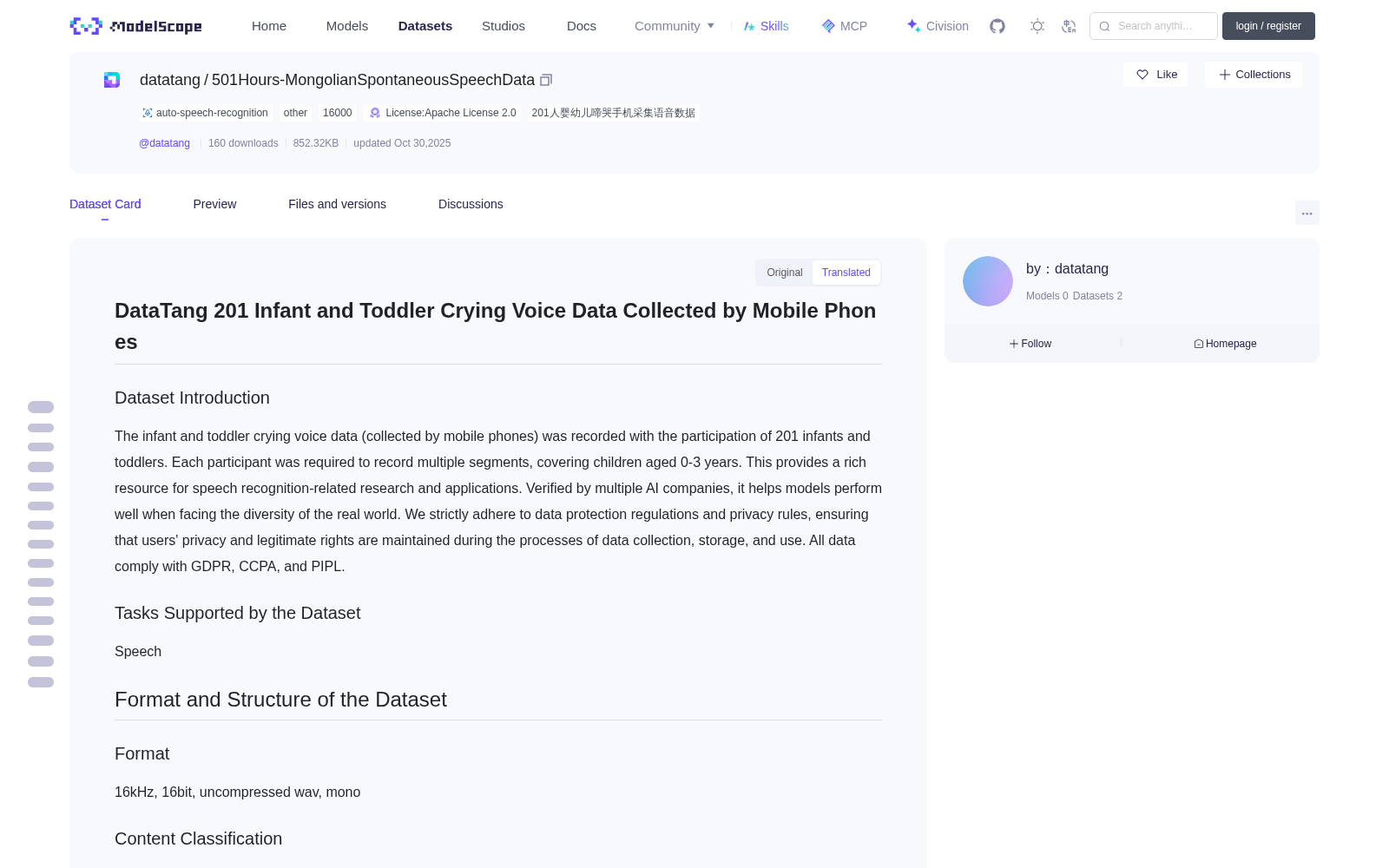This screenshot has width=1389, height=868.
Task: Select the Translated text toggle
Action: [846, 273]
